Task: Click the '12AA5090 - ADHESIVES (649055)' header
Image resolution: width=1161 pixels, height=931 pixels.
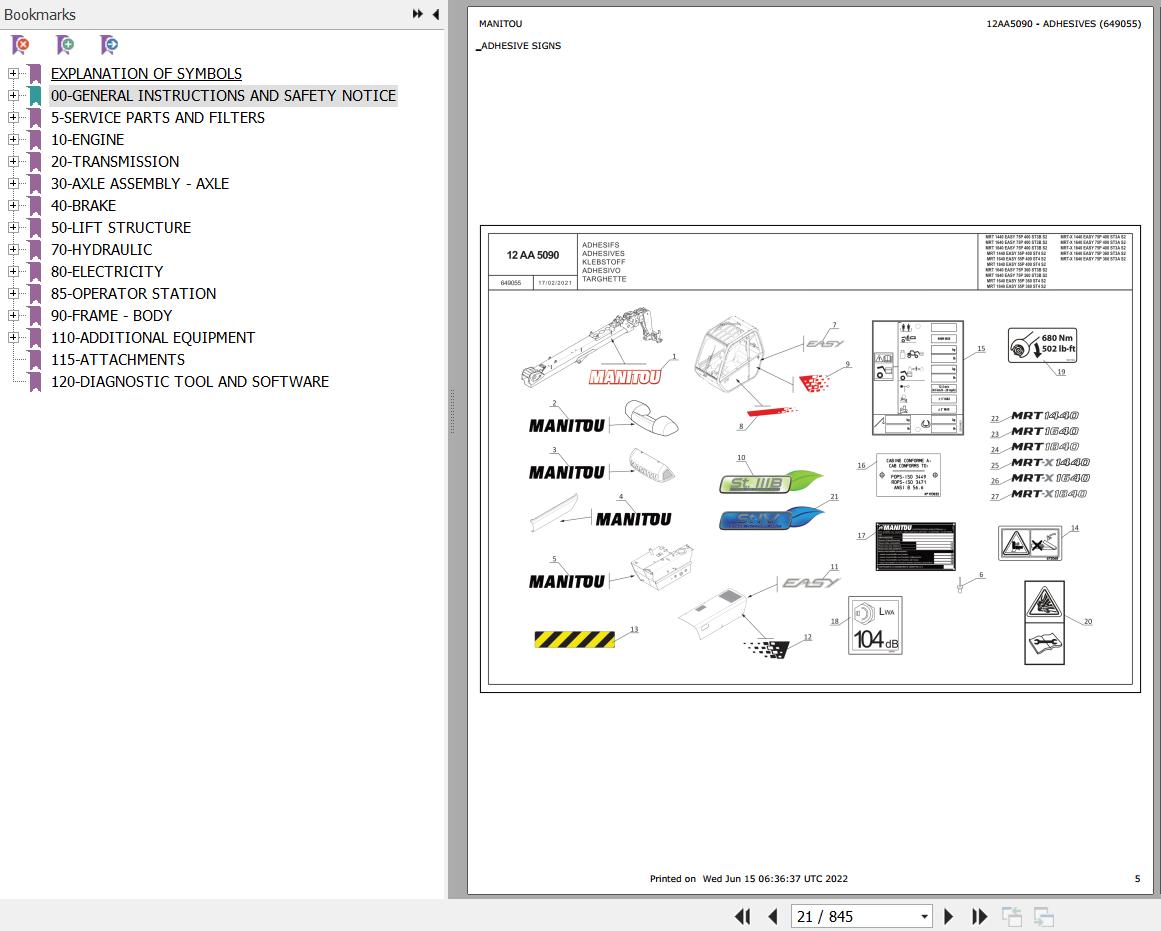Action: click(x=1063, y=24)
